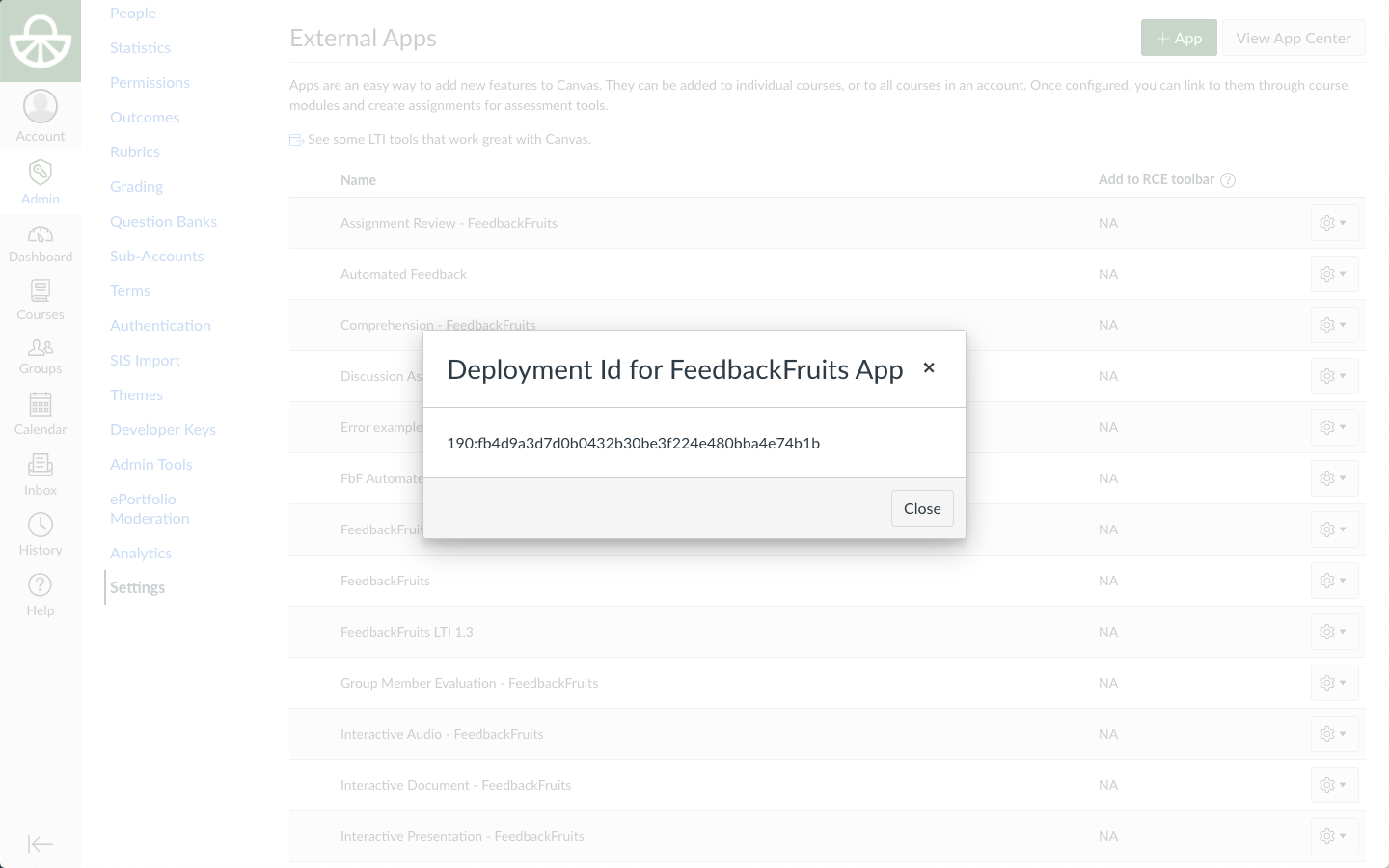The height and width of the screenshot is (868, 1389).
Task: Click Automated Feedback app name
Action: point(403,274)
